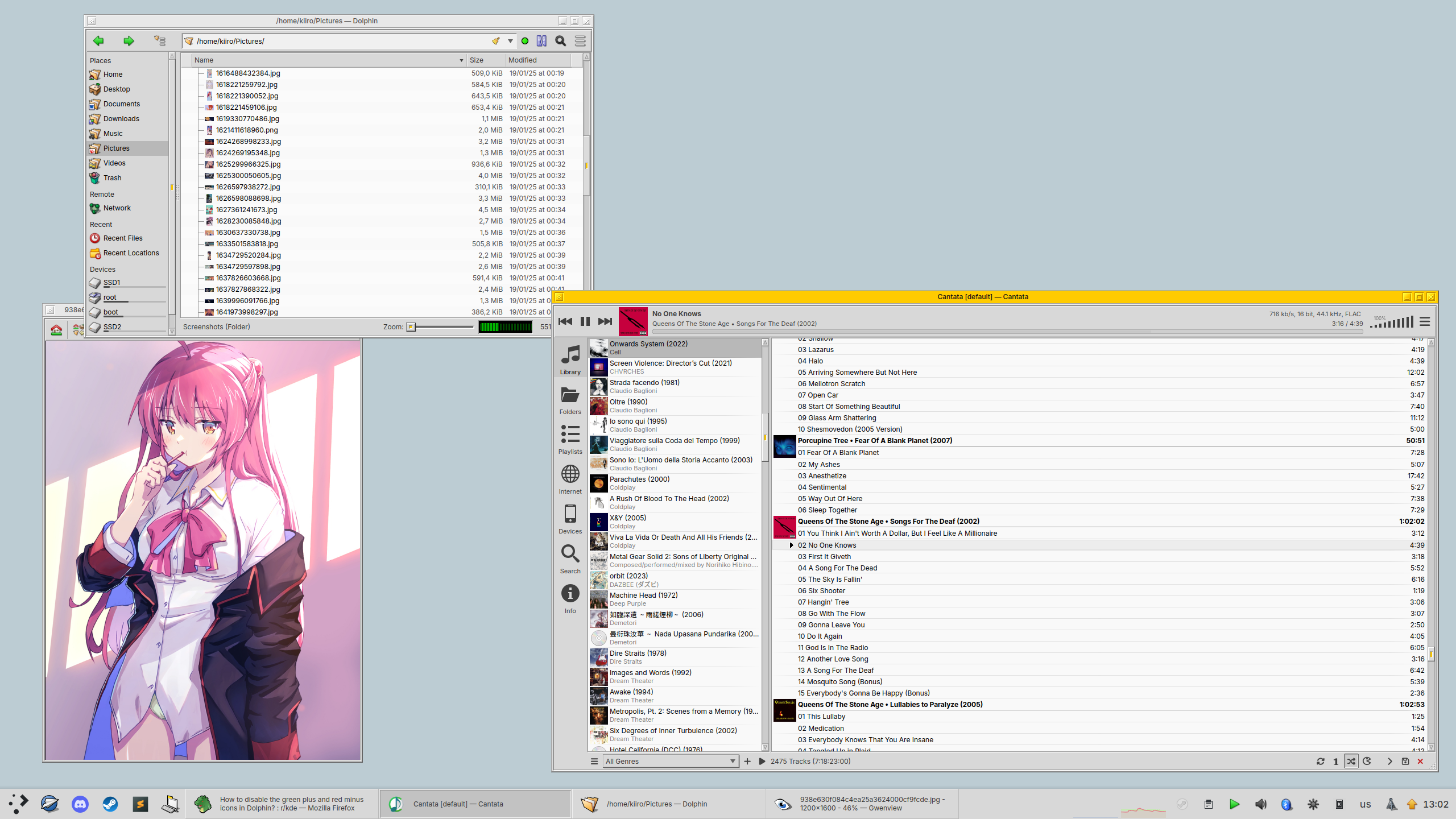The height and width of the screenshot is (819, 1456).
Task: Select the SSD1 device in Dolphin
Action: pos(127,283)
